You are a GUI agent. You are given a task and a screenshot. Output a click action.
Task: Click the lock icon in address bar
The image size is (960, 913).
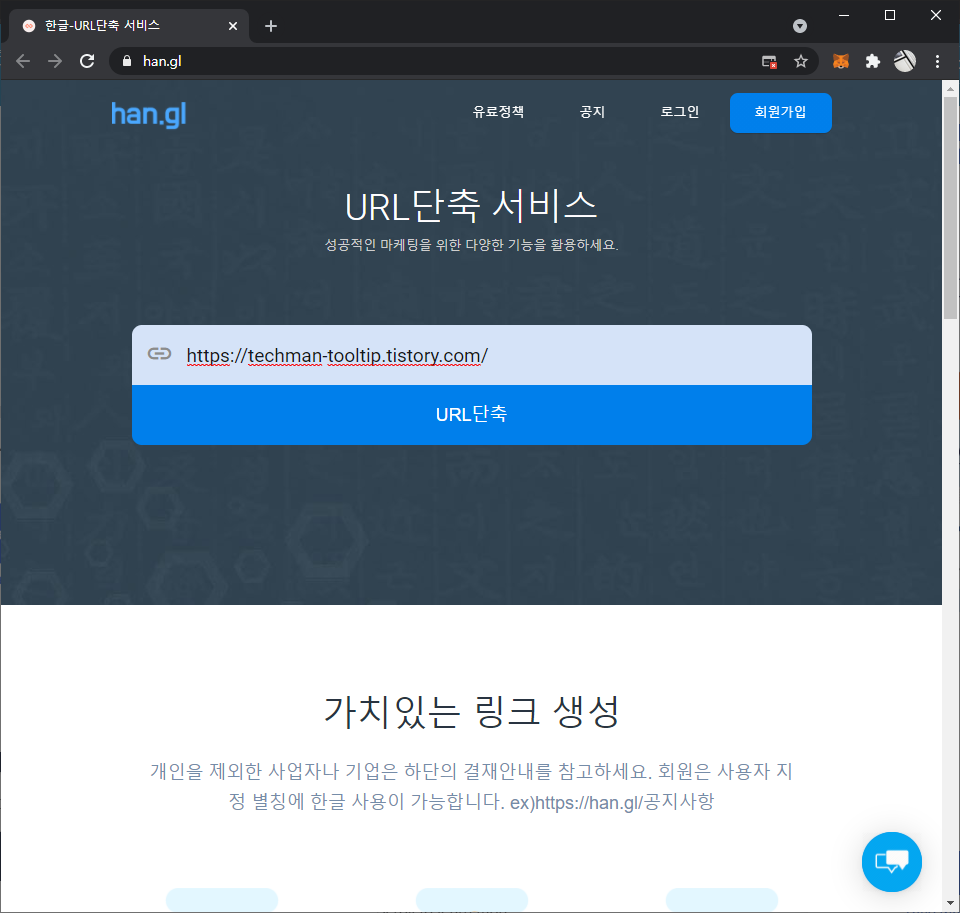tap(127, 61)
